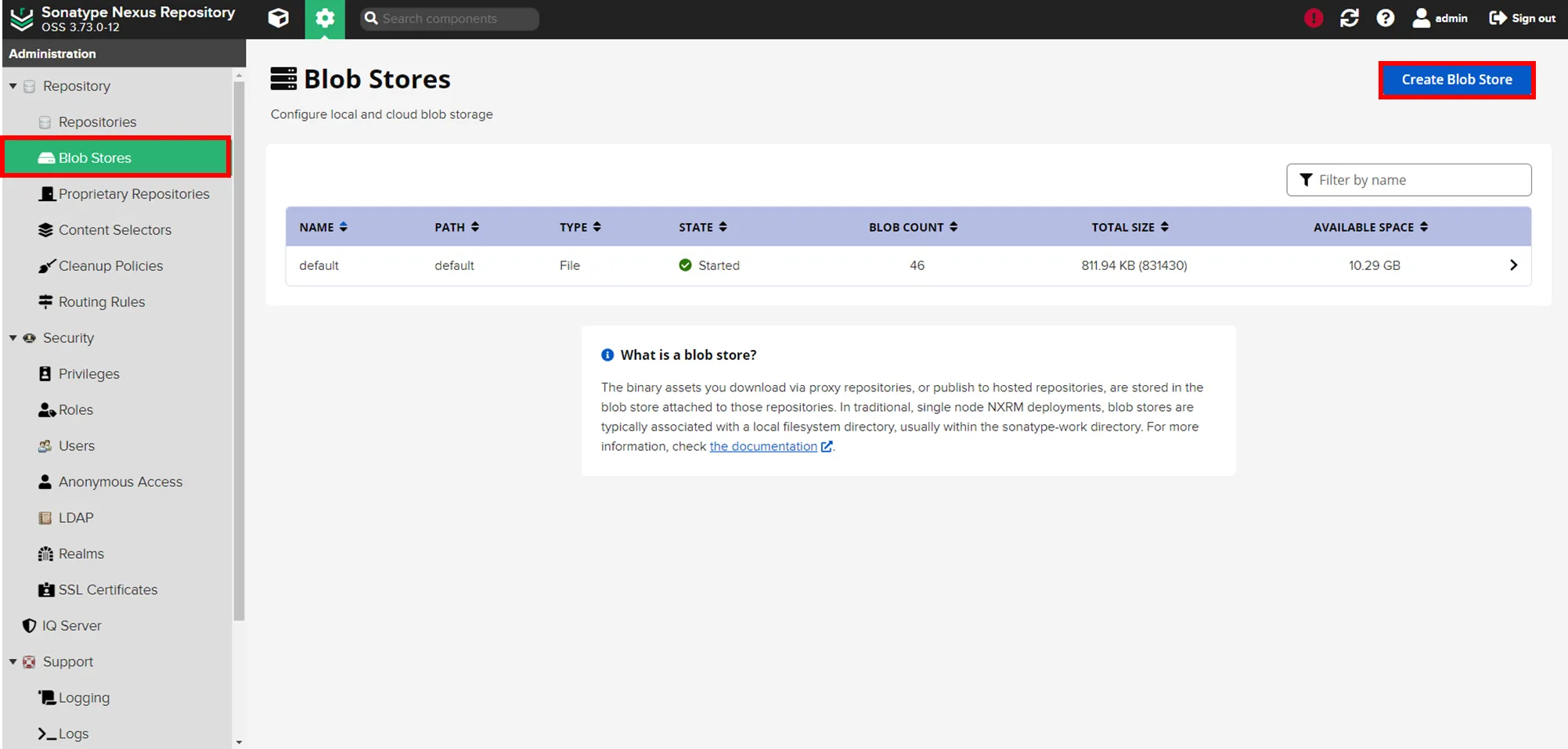
Task: Click the LDAP book icon
Action: click(45, 518)
